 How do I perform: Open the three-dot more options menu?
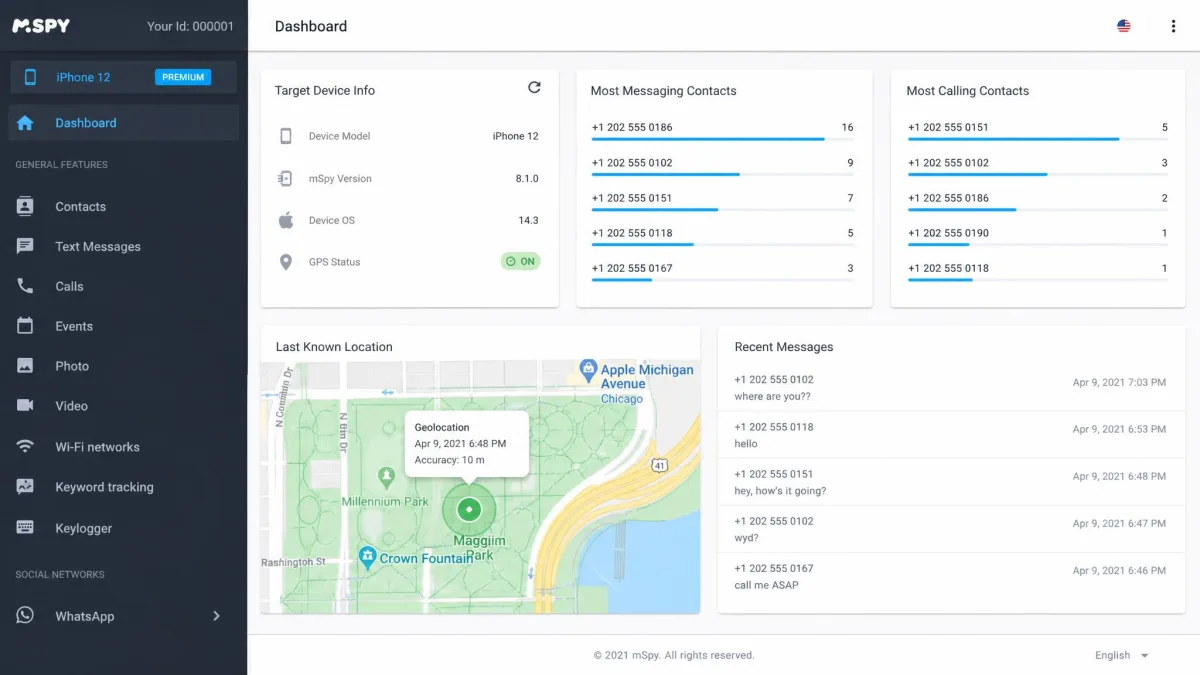click(1173, 26)
